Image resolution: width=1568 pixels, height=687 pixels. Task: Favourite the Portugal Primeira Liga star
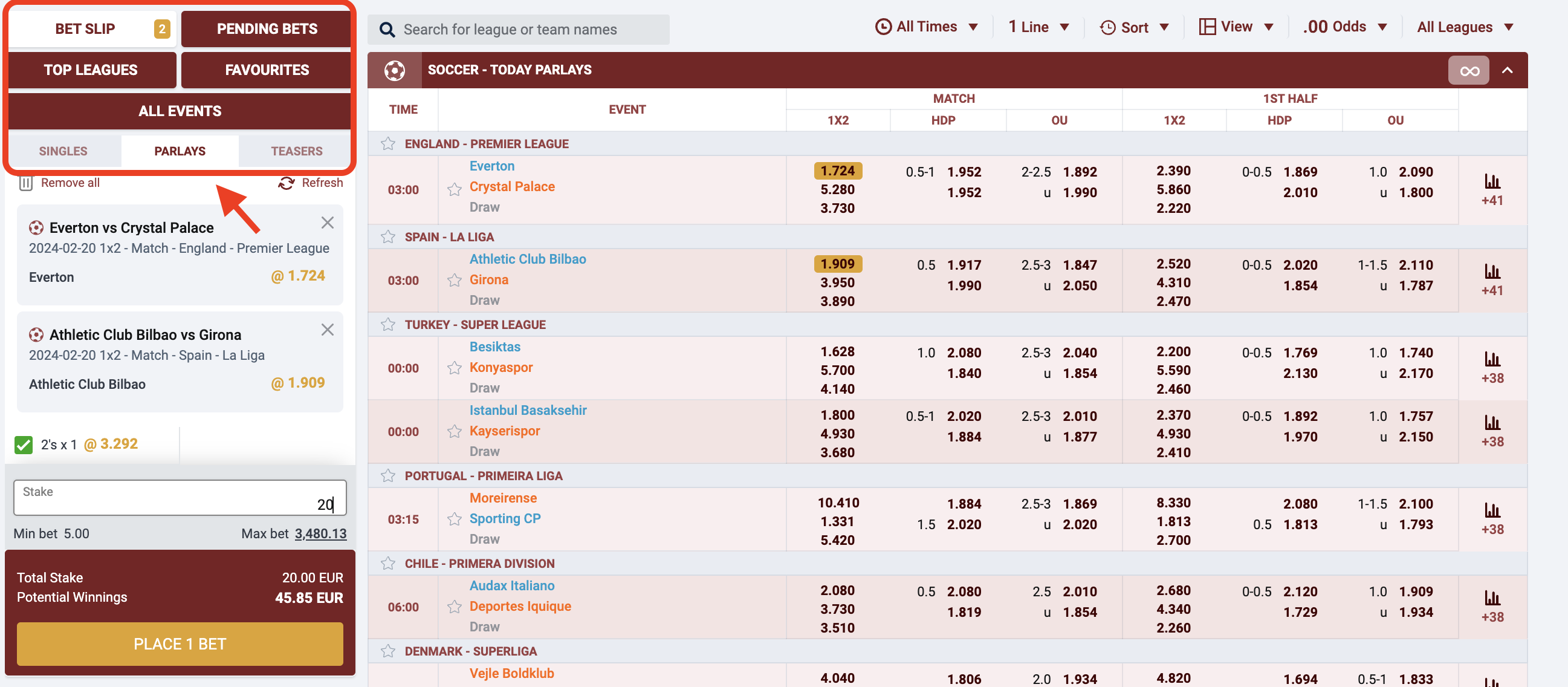tap(387, 476)
